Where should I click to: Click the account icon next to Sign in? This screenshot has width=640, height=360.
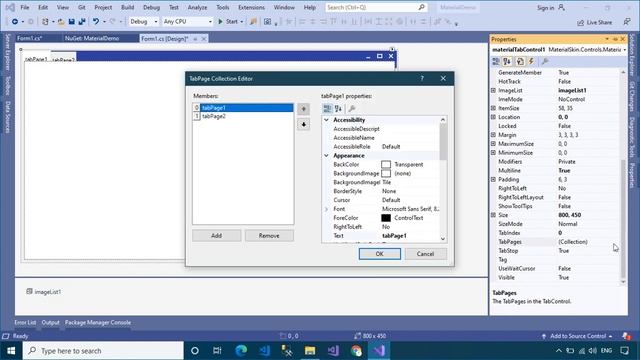[x=562, y=7]
